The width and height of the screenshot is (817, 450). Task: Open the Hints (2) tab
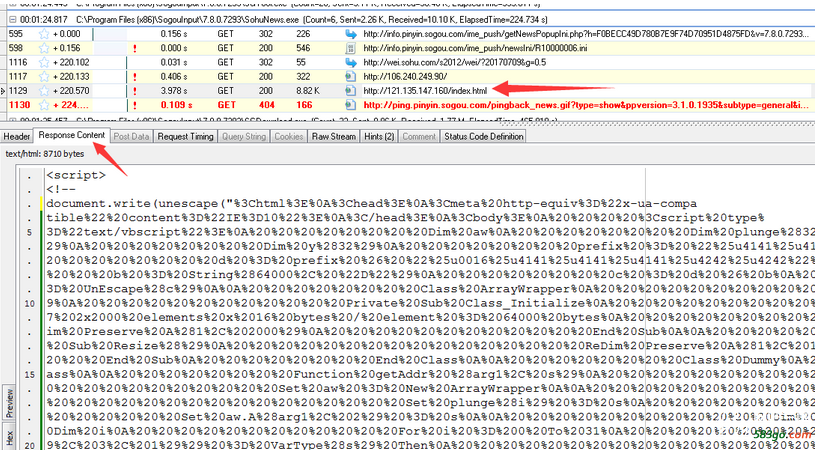[379, 136]
